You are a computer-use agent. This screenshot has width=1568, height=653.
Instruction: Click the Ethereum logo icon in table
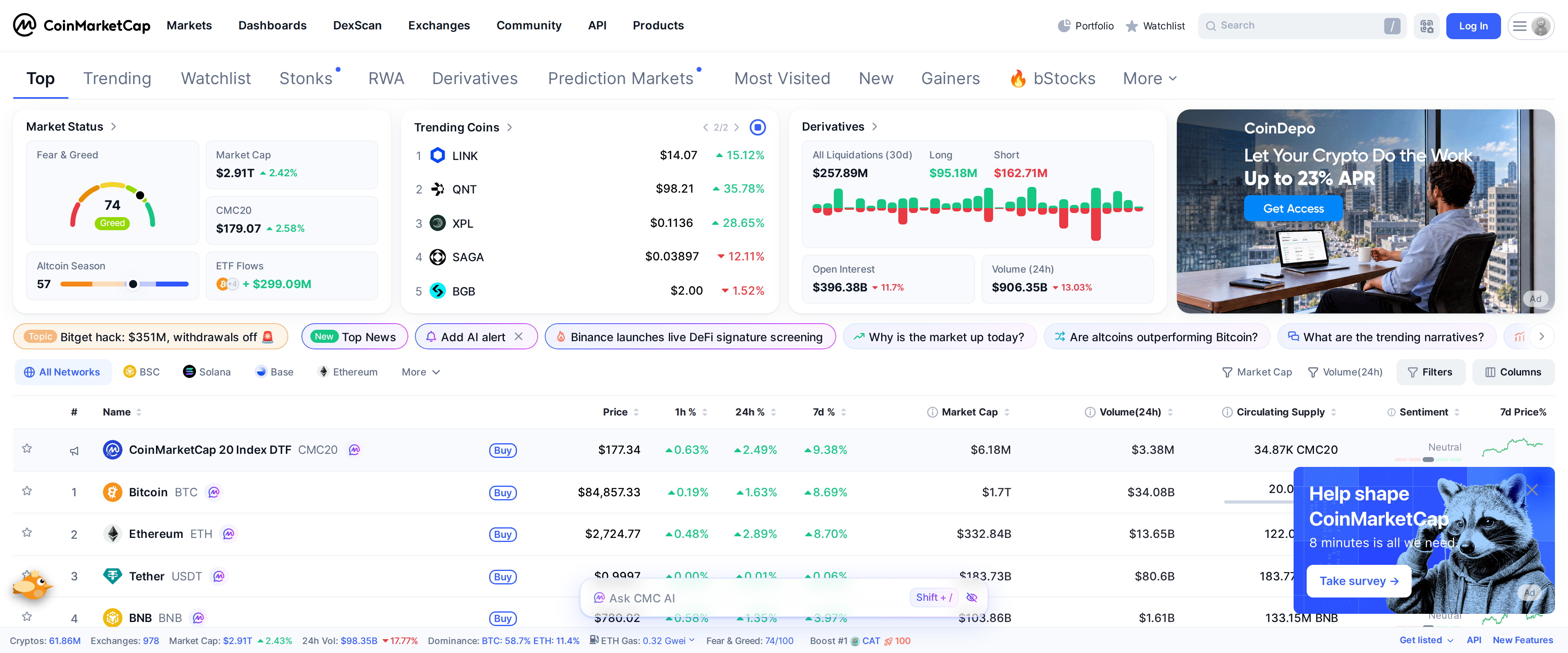[112, 534]
